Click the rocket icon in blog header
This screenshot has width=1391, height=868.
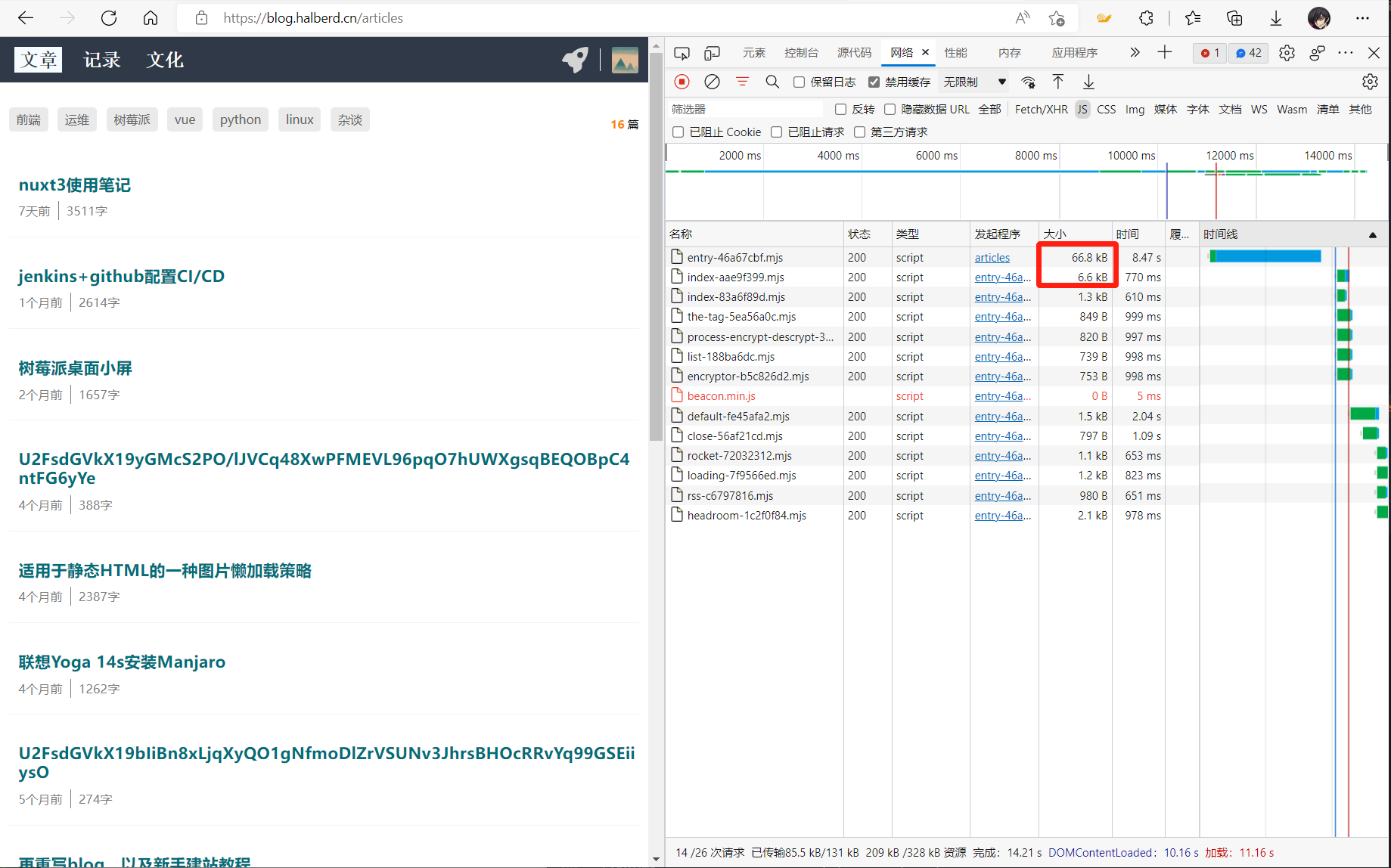click(575, 60)
